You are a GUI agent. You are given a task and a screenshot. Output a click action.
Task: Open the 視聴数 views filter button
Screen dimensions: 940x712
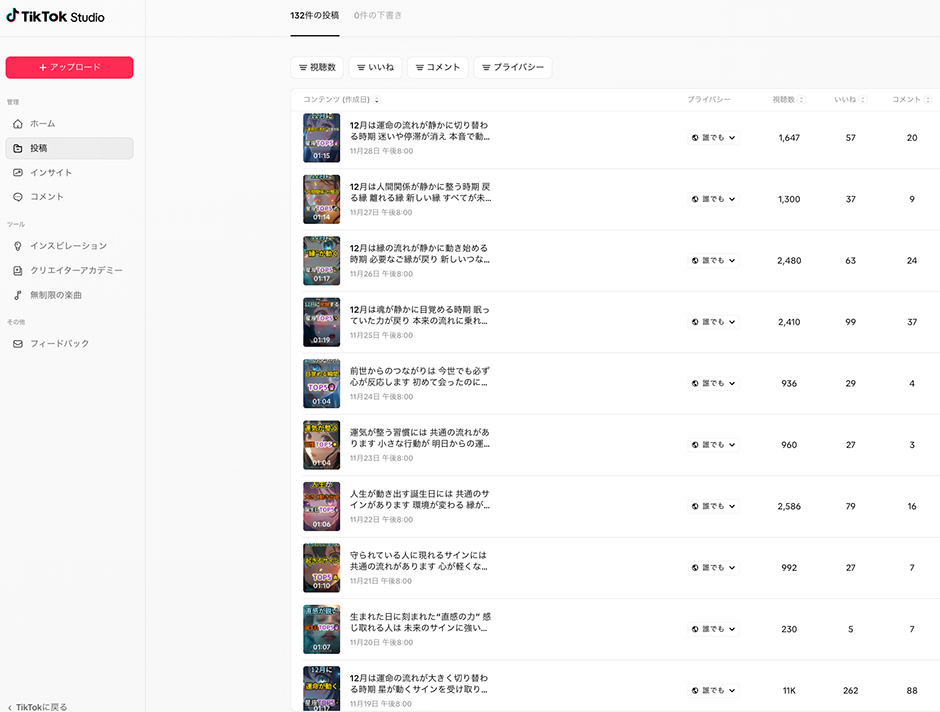(x=317, y=67)
